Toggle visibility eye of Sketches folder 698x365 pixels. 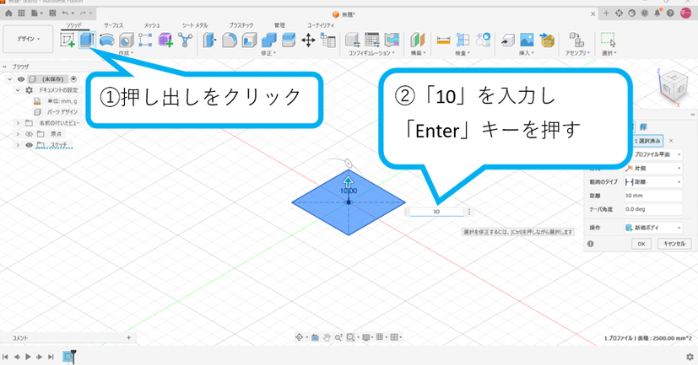29,145
